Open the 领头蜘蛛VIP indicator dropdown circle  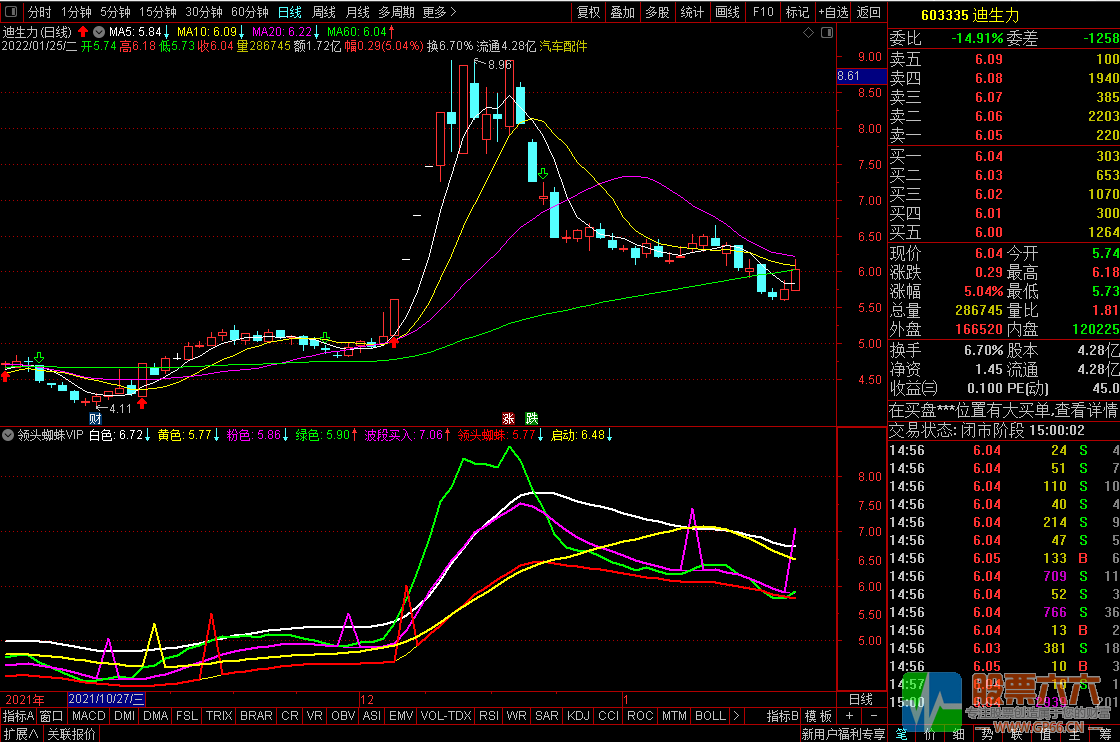tap(8, 435)
